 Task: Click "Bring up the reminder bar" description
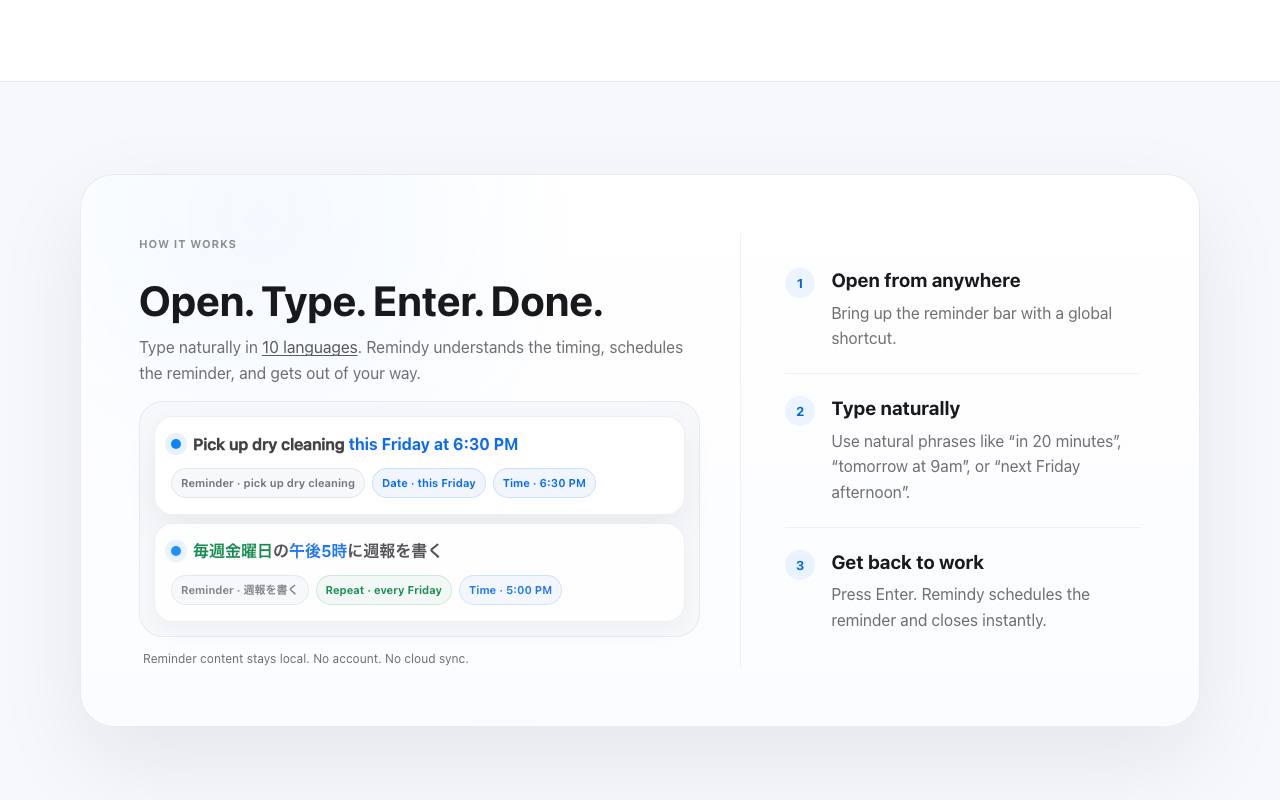(972, 326)
